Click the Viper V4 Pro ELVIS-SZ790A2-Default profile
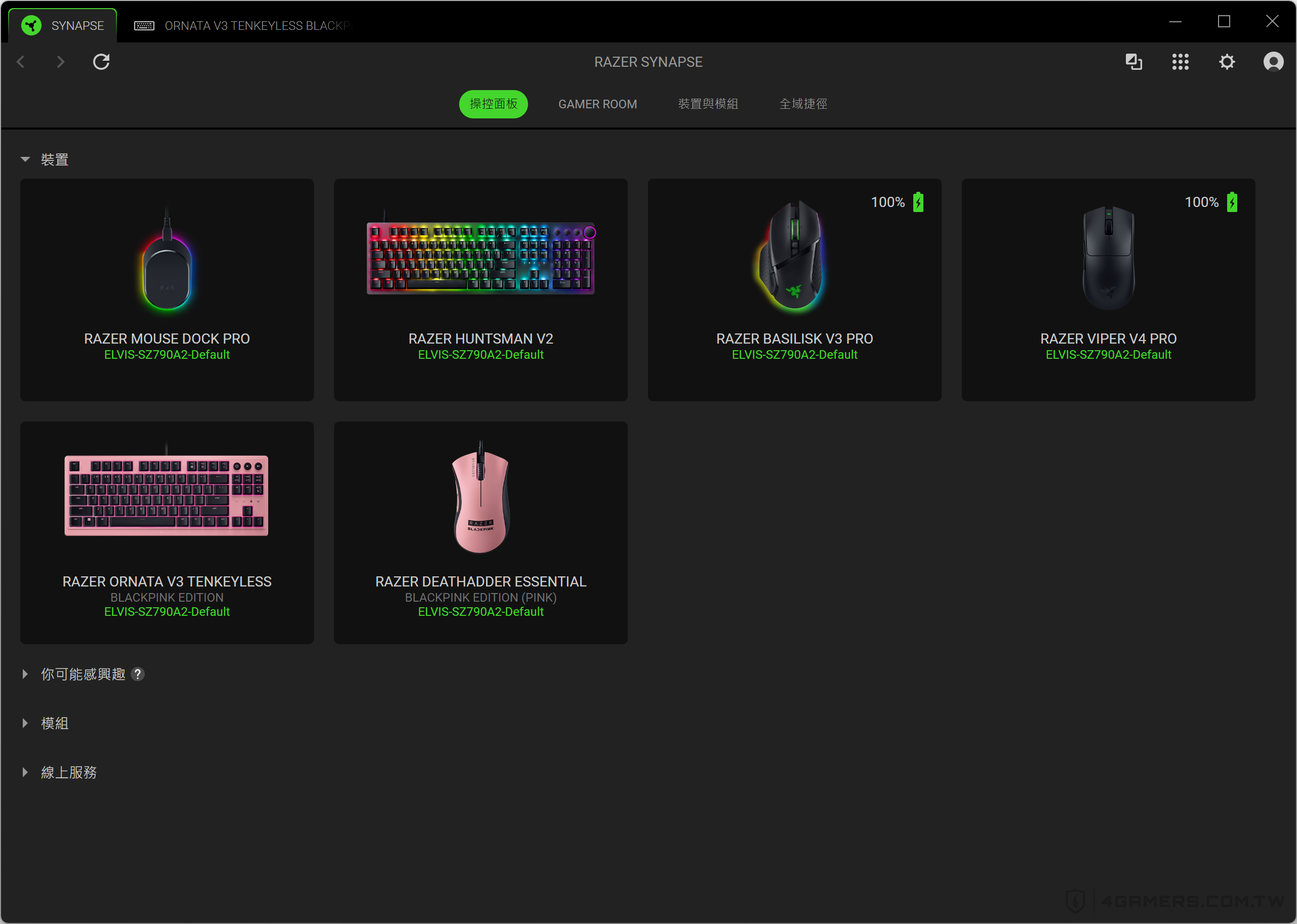The image size is (1297, 924). pos(1109,355)
